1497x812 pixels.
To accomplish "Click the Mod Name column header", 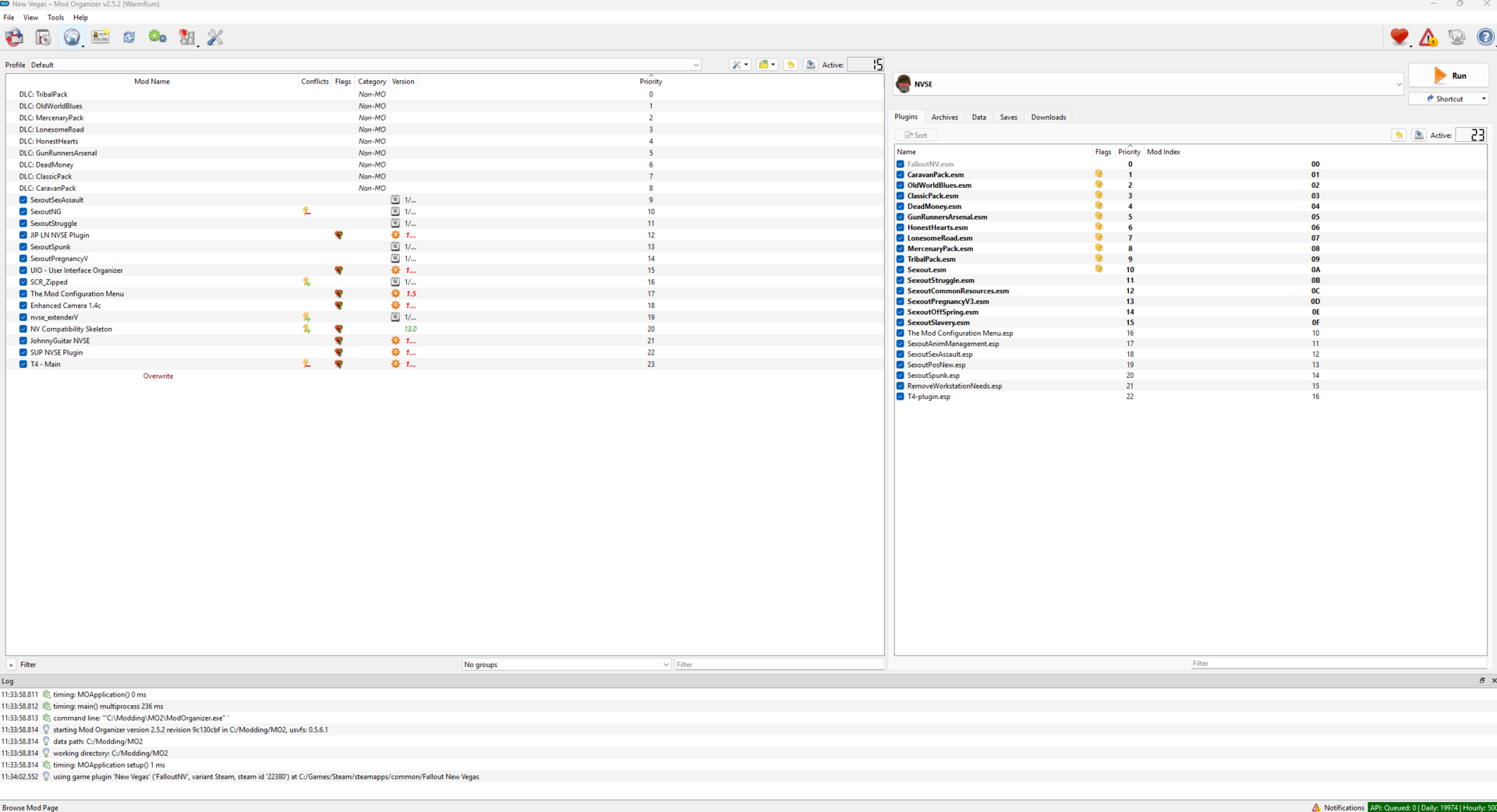I will tap(152, 81).
